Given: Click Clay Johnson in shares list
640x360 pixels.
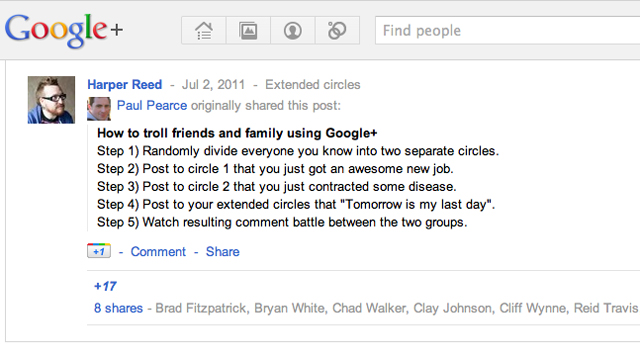Looking at the screenshot, I should click(453, 308).
